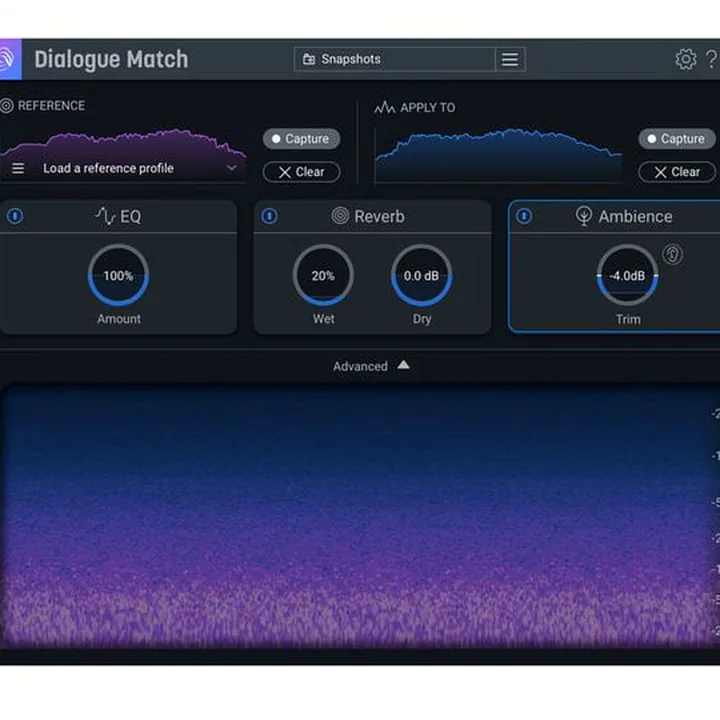Click the REFERENCE heading text
720x720 pixels.
click(x=51, y=106)
